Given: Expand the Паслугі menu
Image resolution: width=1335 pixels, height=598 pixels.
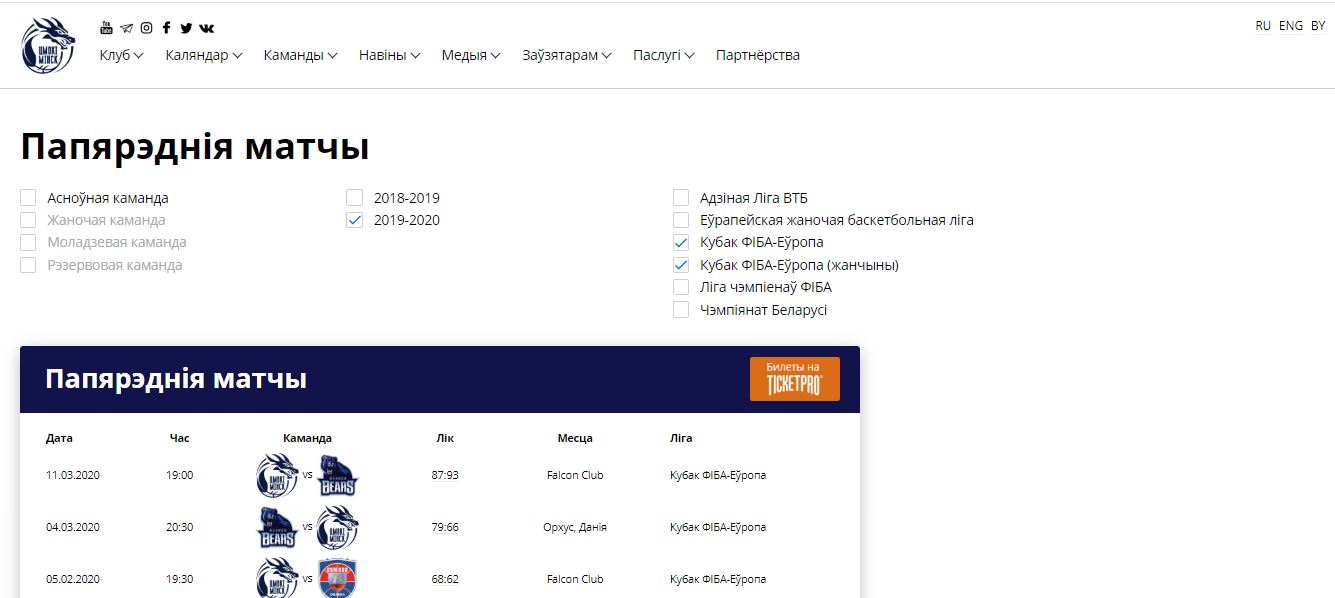Looking at the screenshot, I should [664, 55].
